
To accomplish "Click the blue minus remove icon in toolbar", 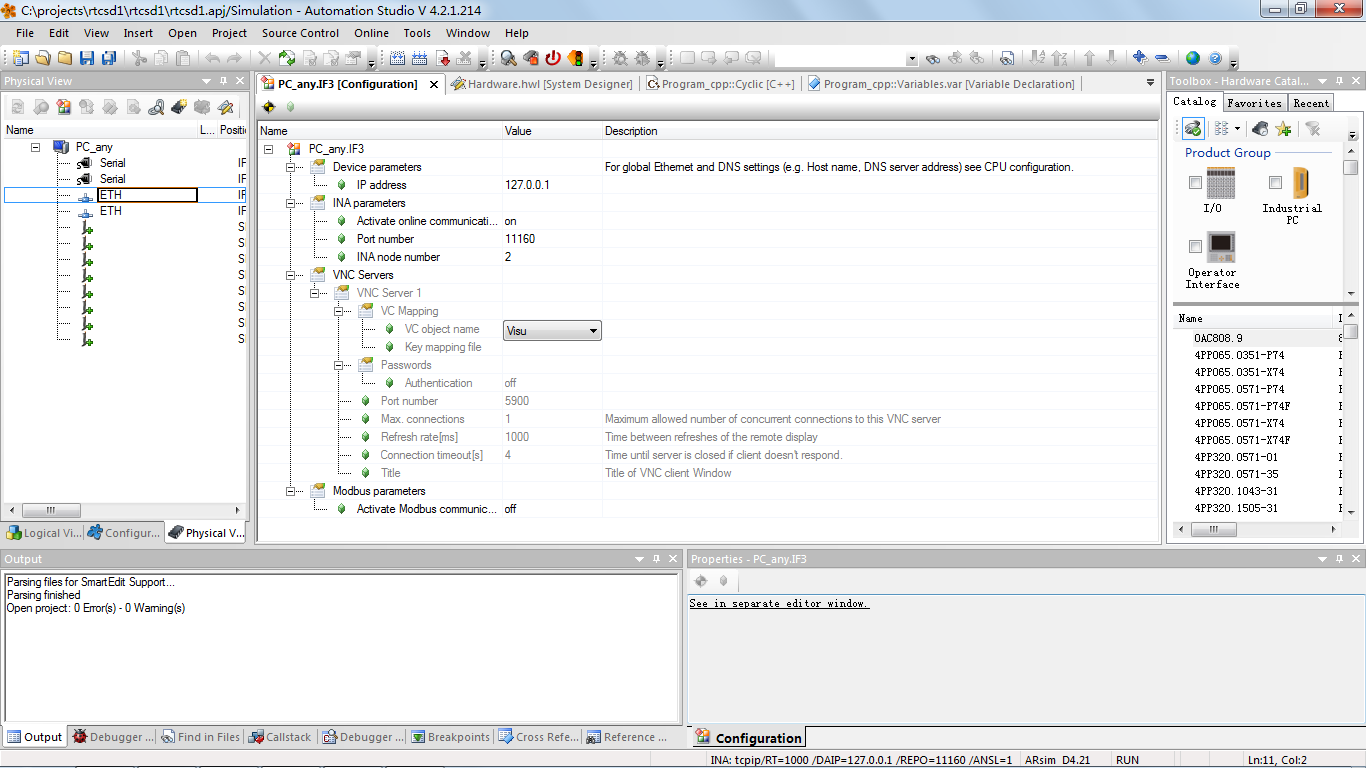I will point(1162,58).
